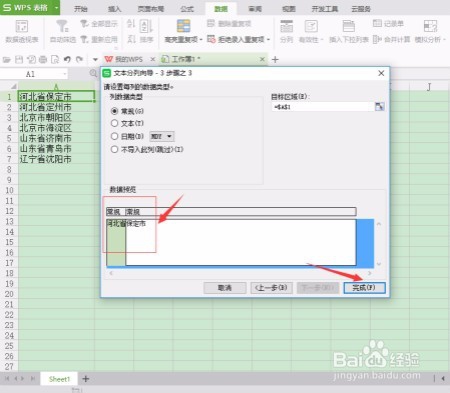Select the 不导入此列(跳过) radio option
This screenshot has height=393, width=450.
(x=114, y=149)
